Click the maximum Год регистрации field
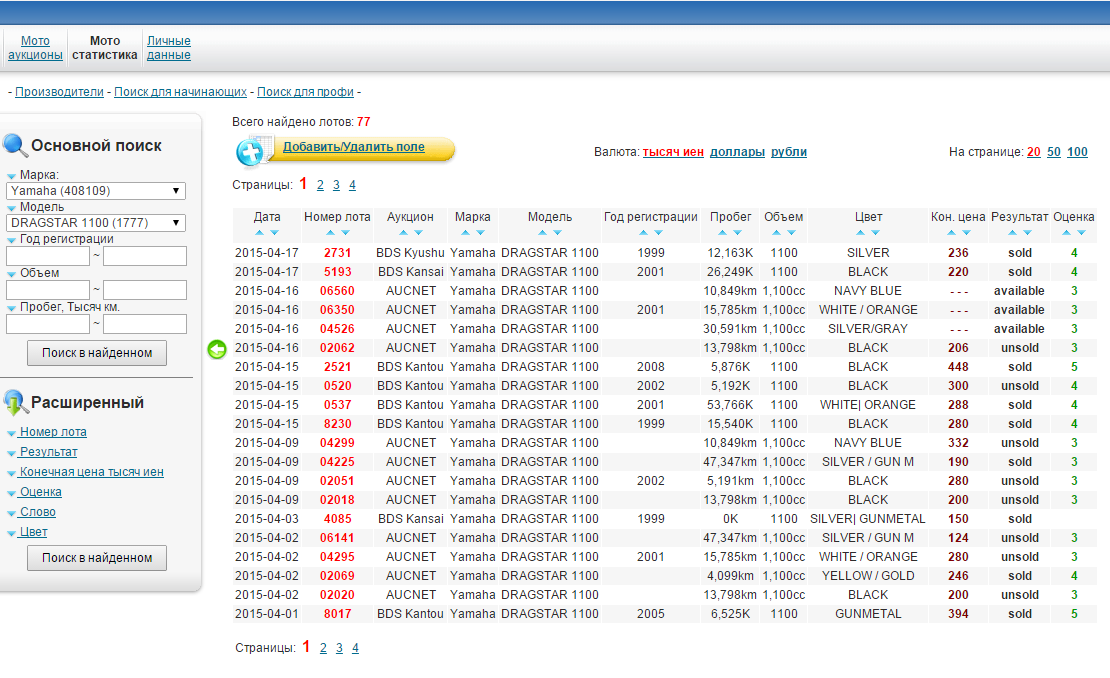The width and height of the screenshot is (1110, 678). point(145,256)
